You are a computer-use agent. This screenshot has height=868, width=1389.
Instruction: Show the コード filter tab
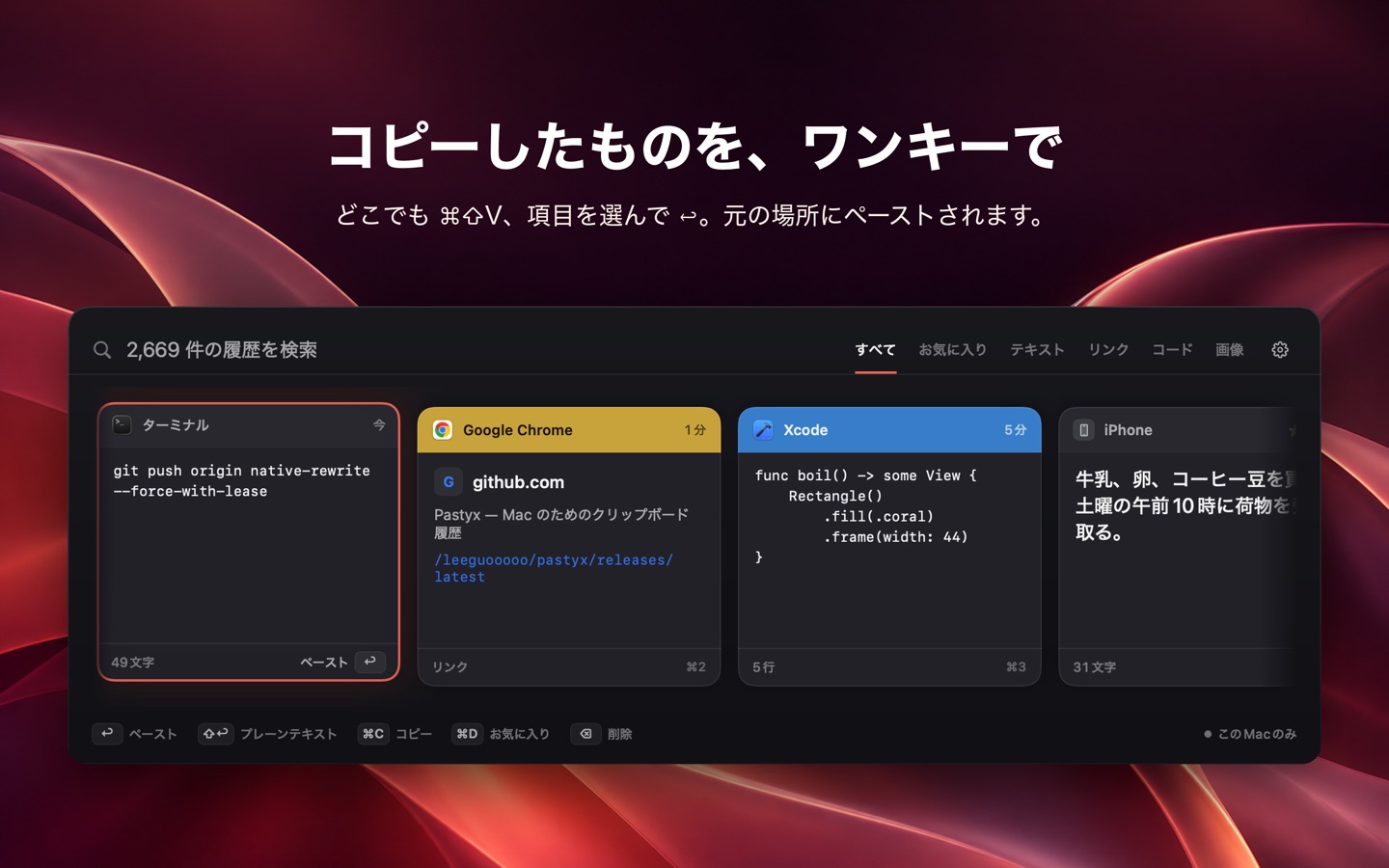(x=1172, y=350)
